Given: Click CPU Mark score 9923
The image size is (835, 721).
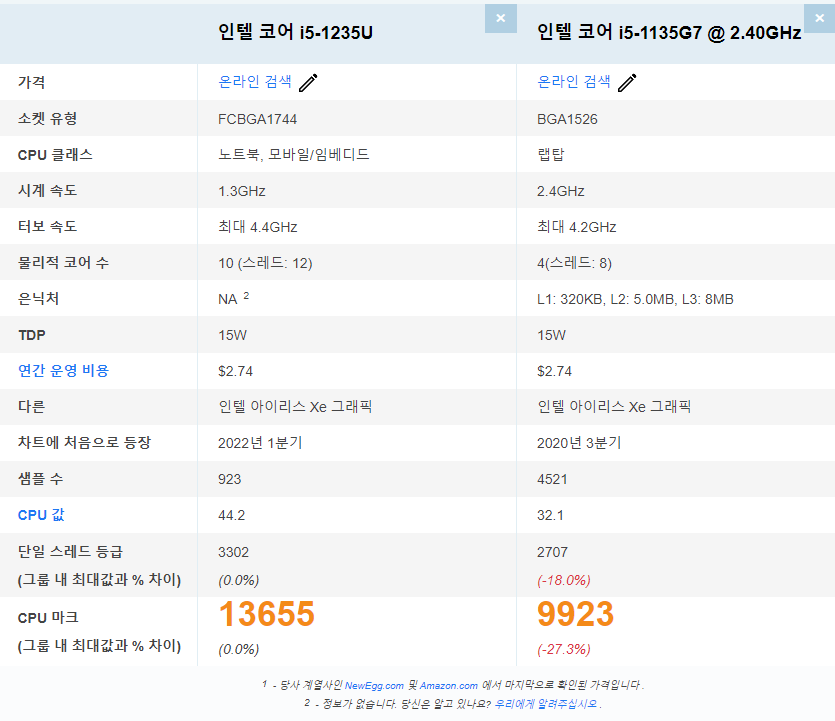Looking at the screenshot, I should [576, 614].
